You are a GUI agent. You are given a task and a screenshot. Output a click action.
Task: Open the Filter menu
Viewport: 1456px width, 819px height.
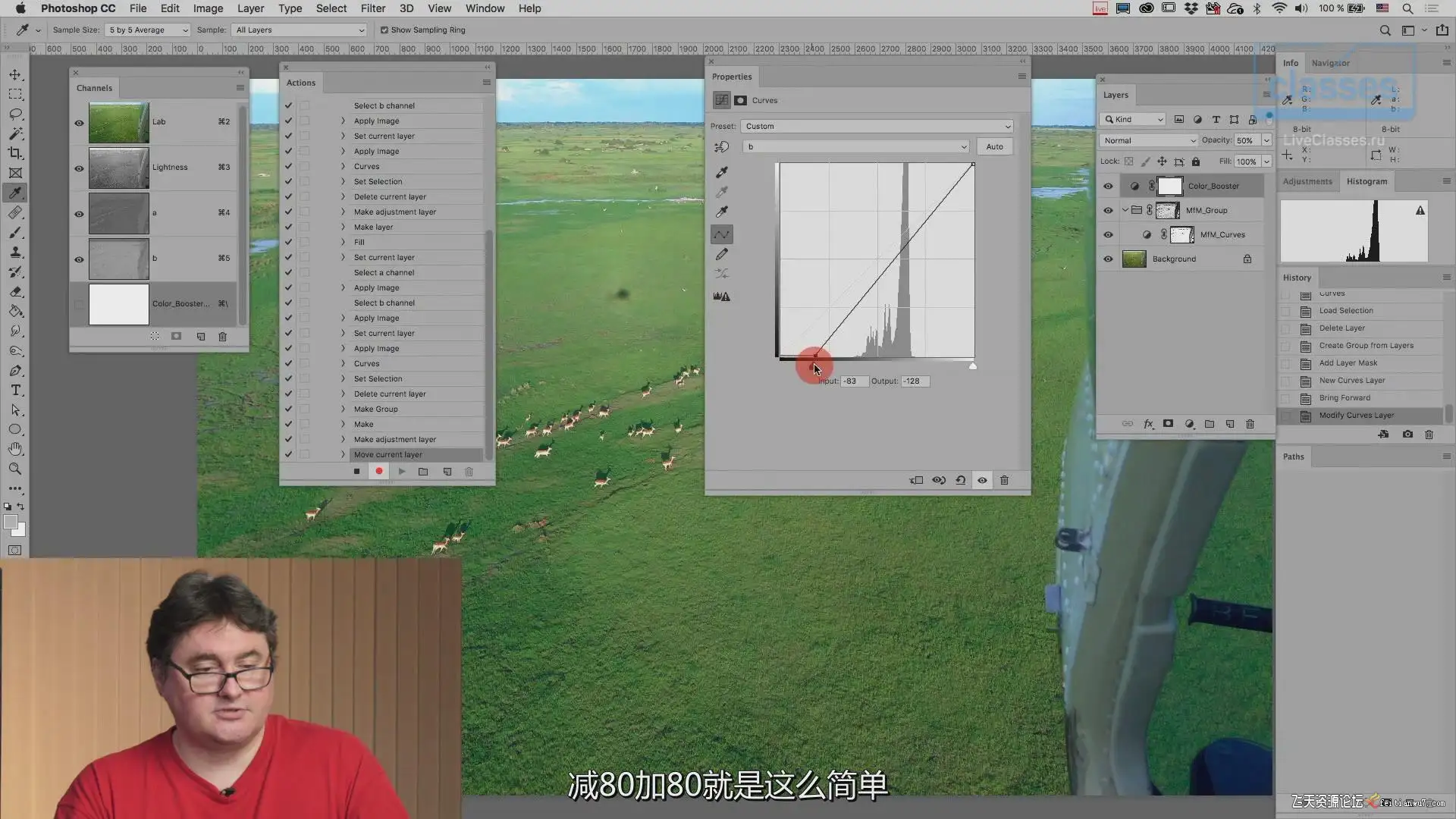point(372,8)
